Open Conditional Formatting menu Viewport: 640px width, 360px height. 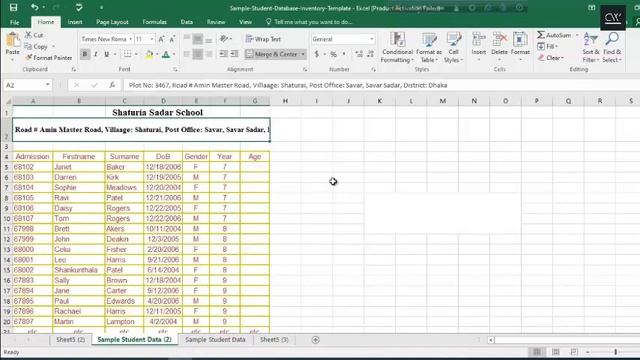coord(397,47)
